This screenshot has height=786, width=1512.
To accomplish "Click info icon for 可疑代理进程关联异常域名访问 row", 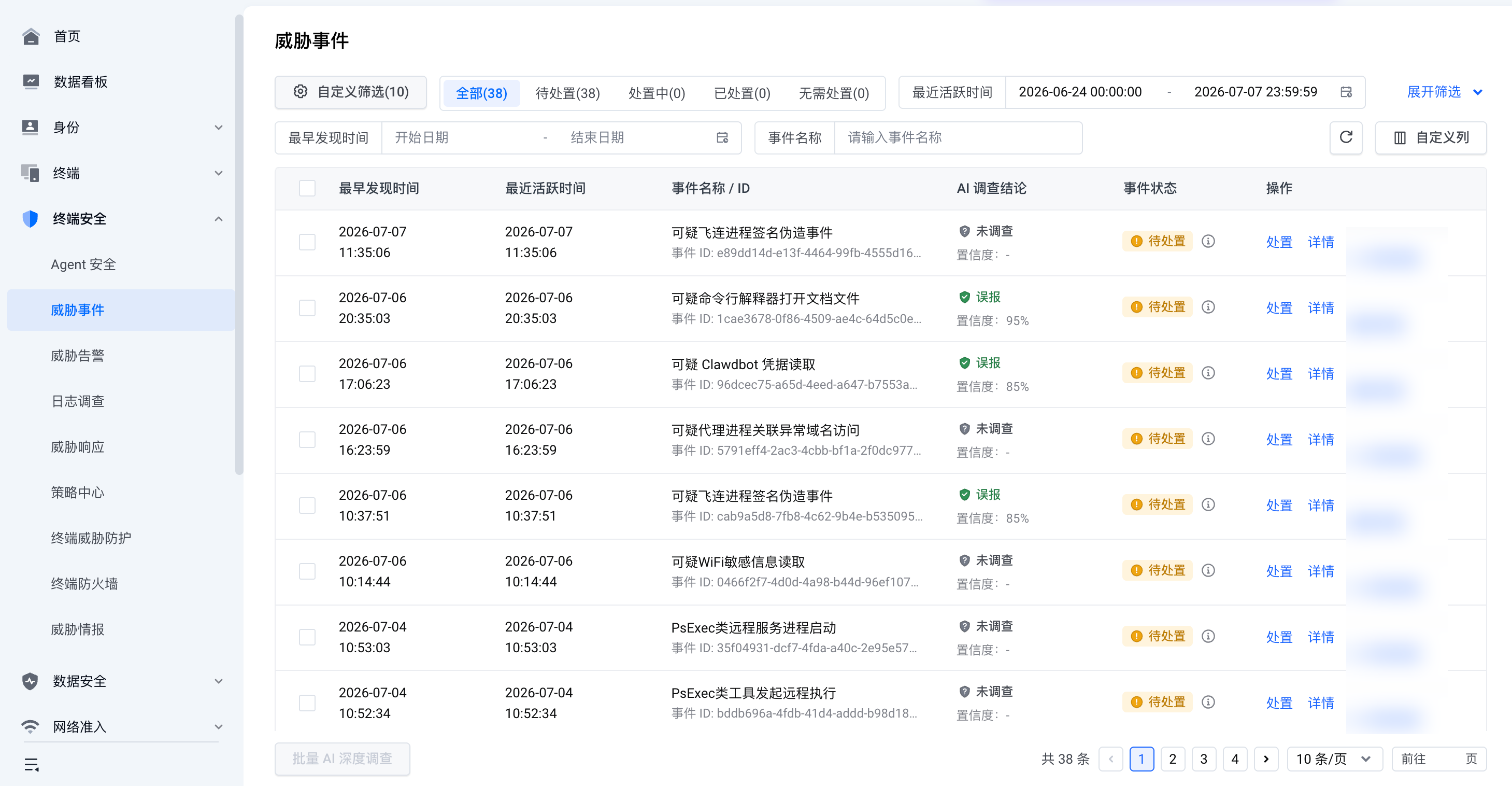I will pos(1208,439).
